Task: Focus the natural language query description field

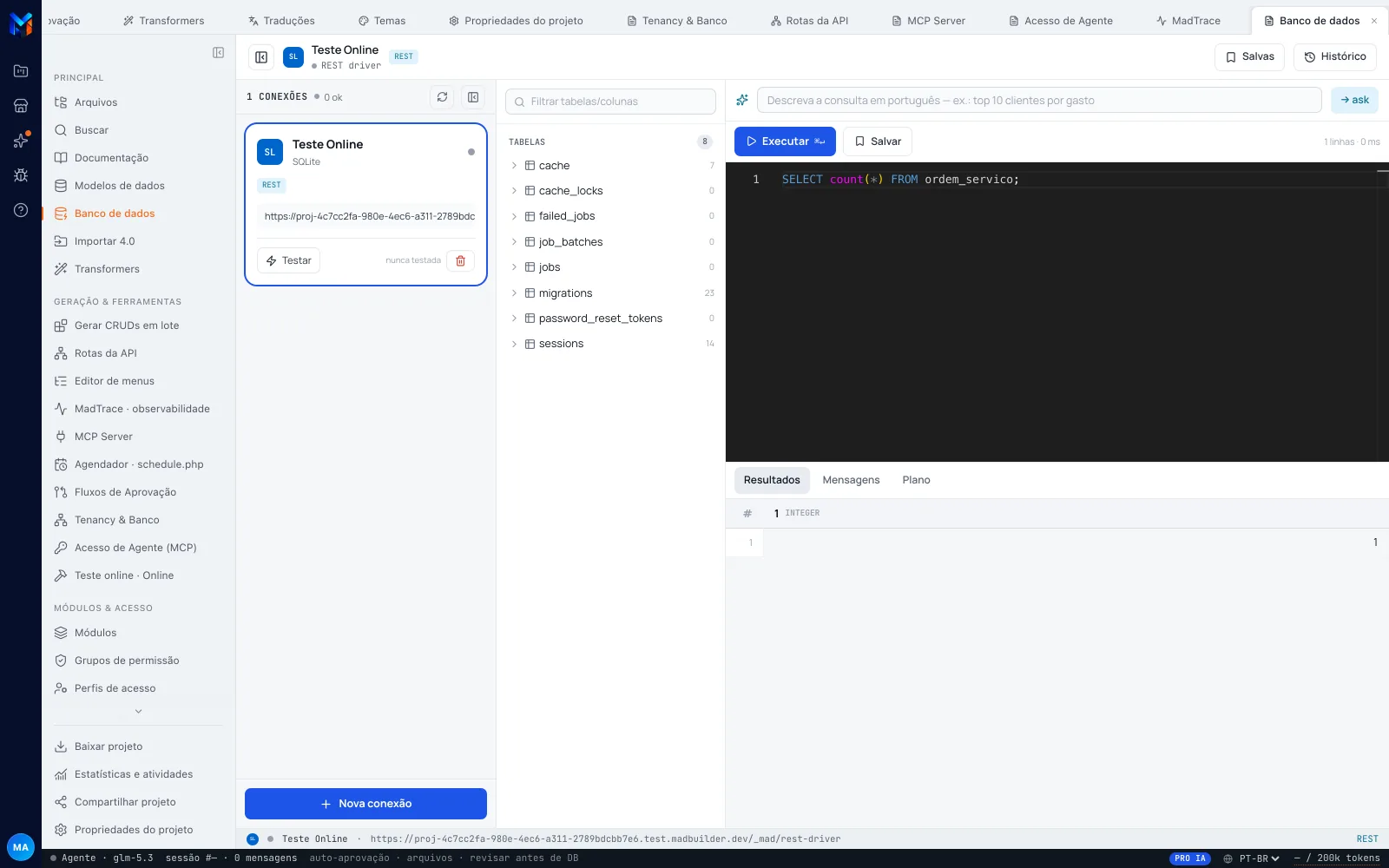Action: point(1039,100)
